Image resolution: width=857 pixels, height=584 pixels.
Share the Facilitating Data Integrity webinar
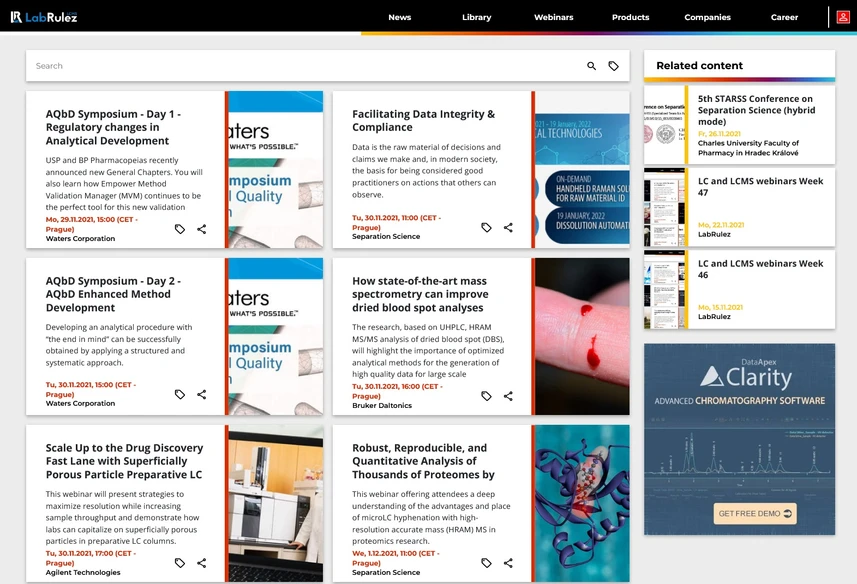pyautogui.click(x=508, y=227)
